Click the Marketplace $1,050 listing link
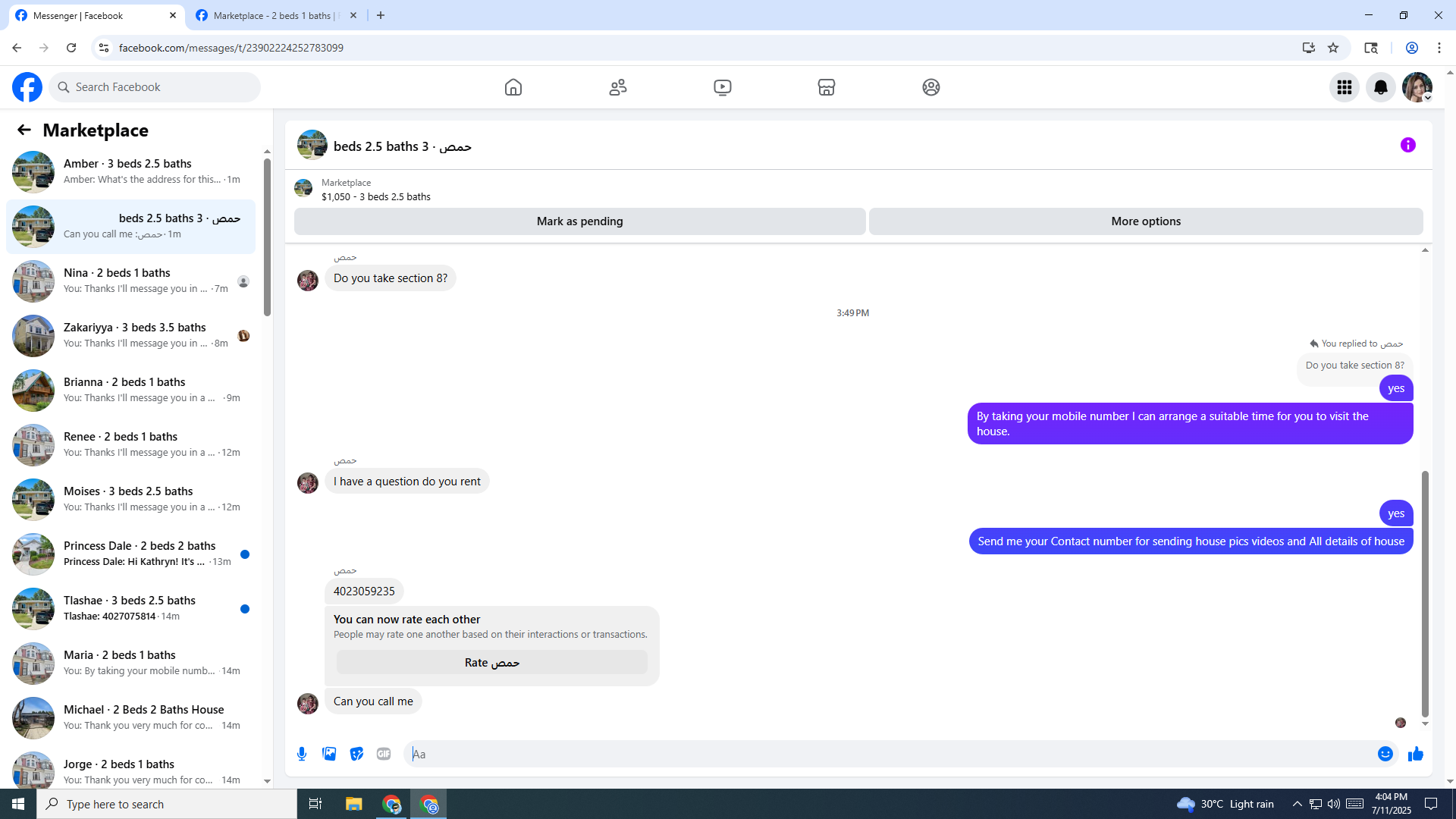This screenshot has height=819, width=1456. click(x=375, y=196)
